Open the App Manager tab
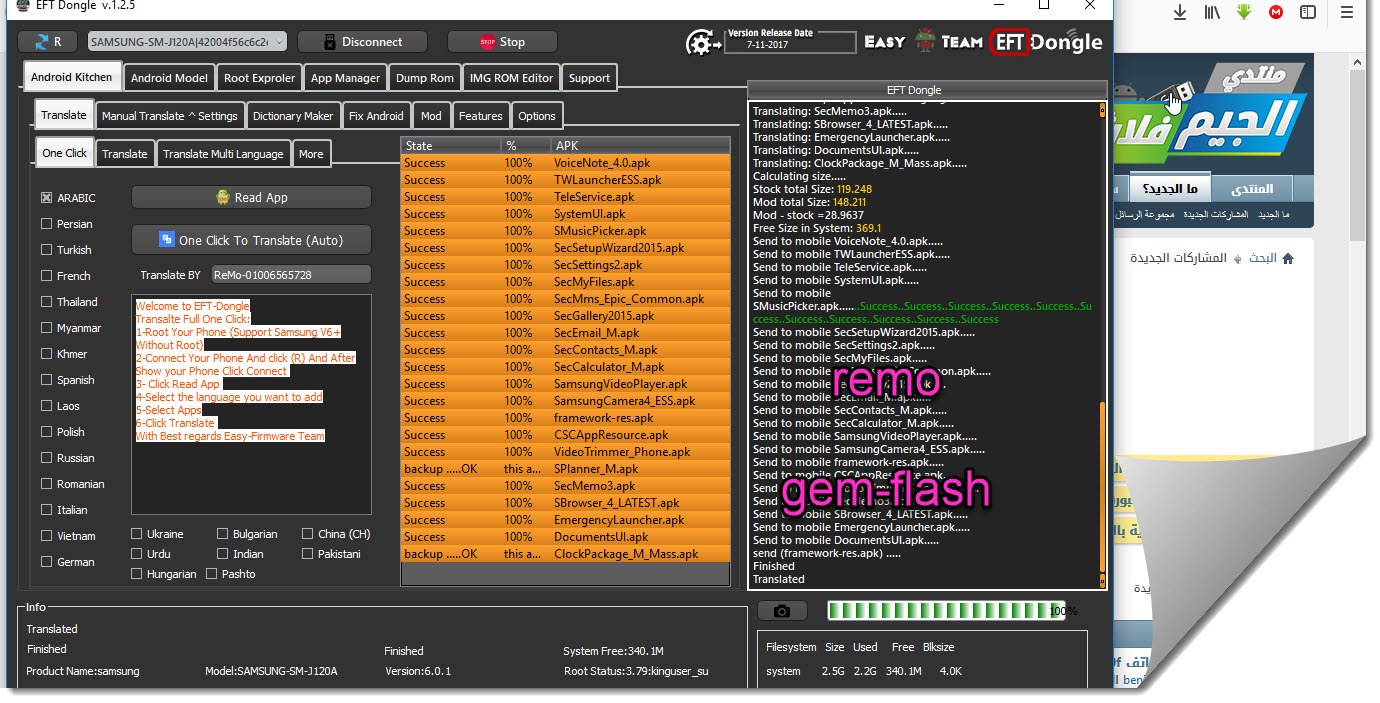The image size is (1380, 703). tap(345, 78)
